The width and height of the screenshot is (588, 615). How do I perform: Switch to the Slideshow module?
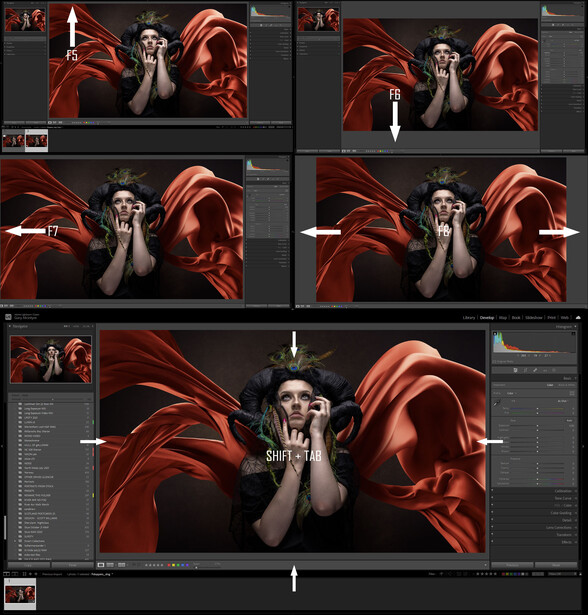coord(533,317)
